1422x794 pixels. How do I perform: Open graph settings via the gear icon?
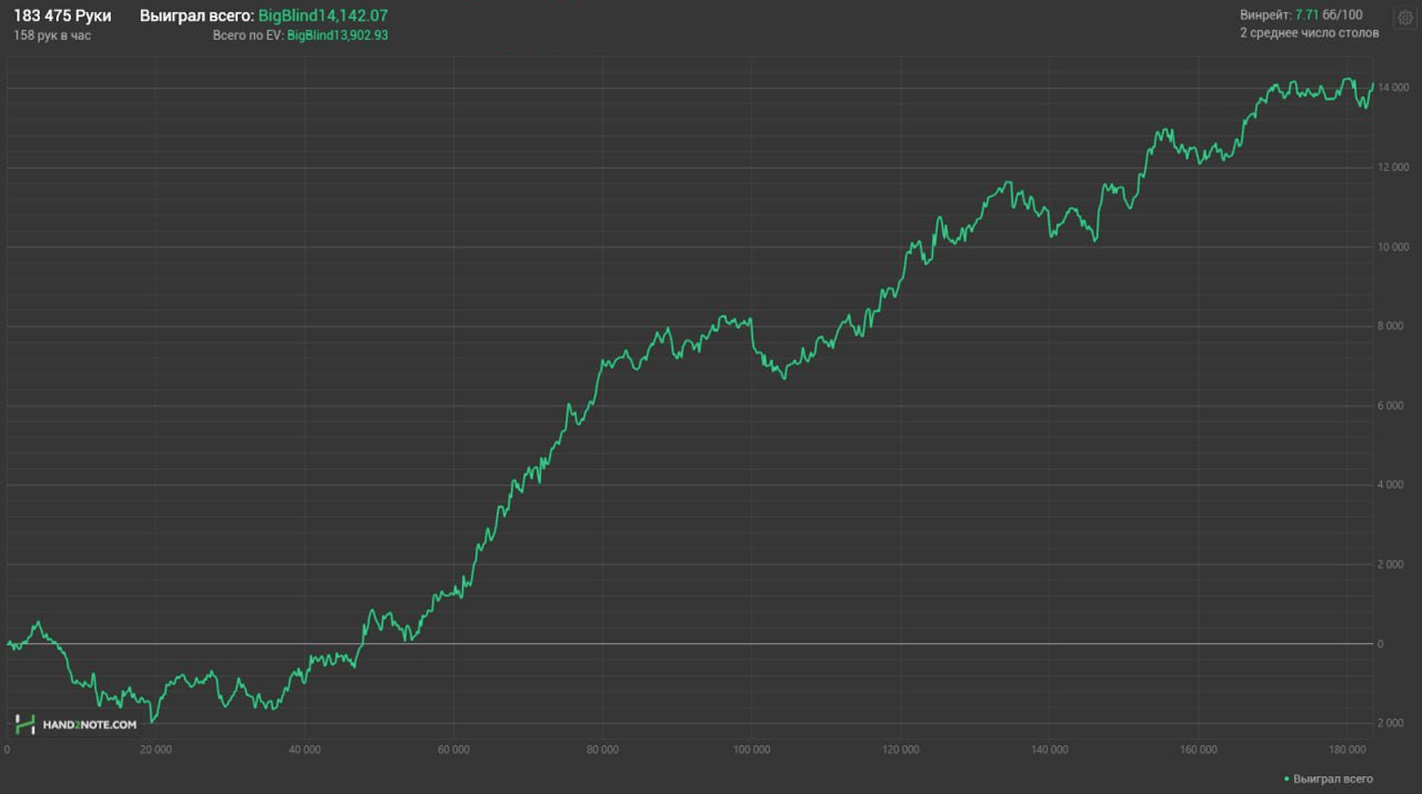point(1404,18)
